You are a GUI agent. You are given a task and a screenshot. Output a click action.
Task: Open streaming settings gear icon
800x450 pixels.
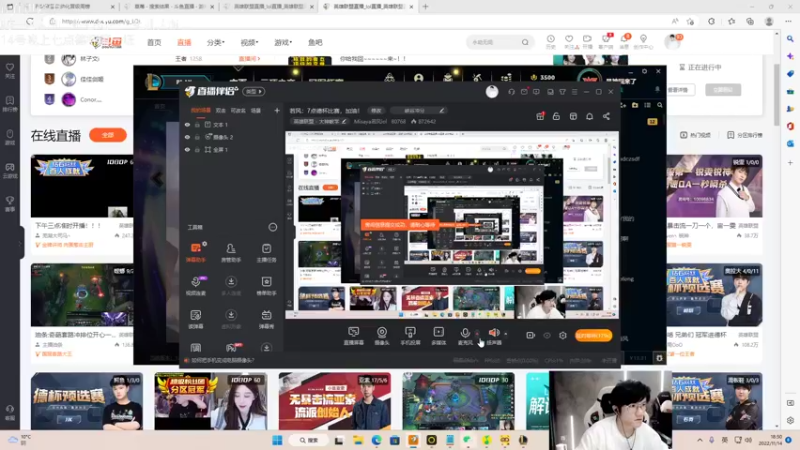pyautogui.click(x=563, y=335)
